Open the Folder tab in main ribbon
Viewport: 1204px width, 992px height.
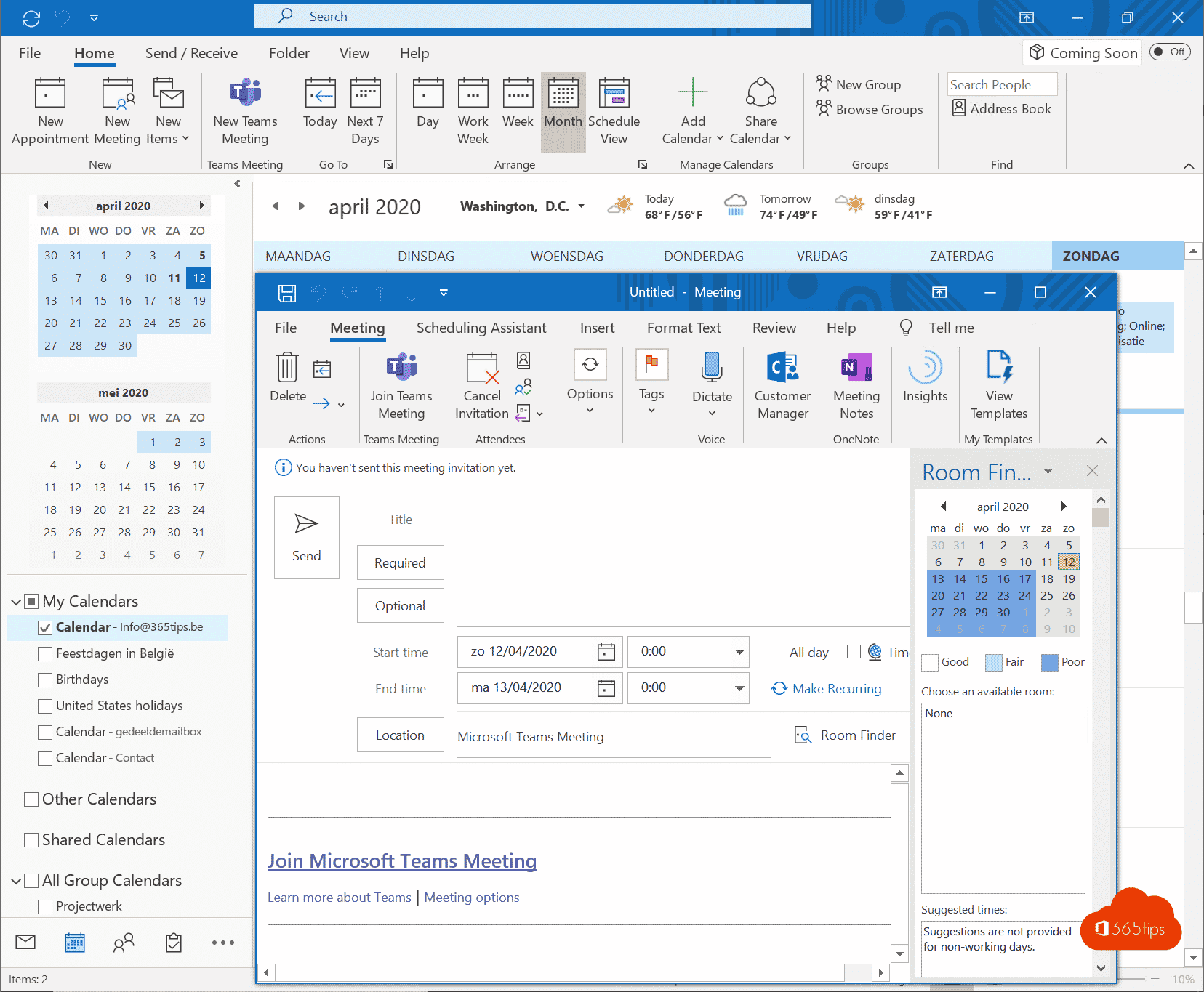point(289,53)
